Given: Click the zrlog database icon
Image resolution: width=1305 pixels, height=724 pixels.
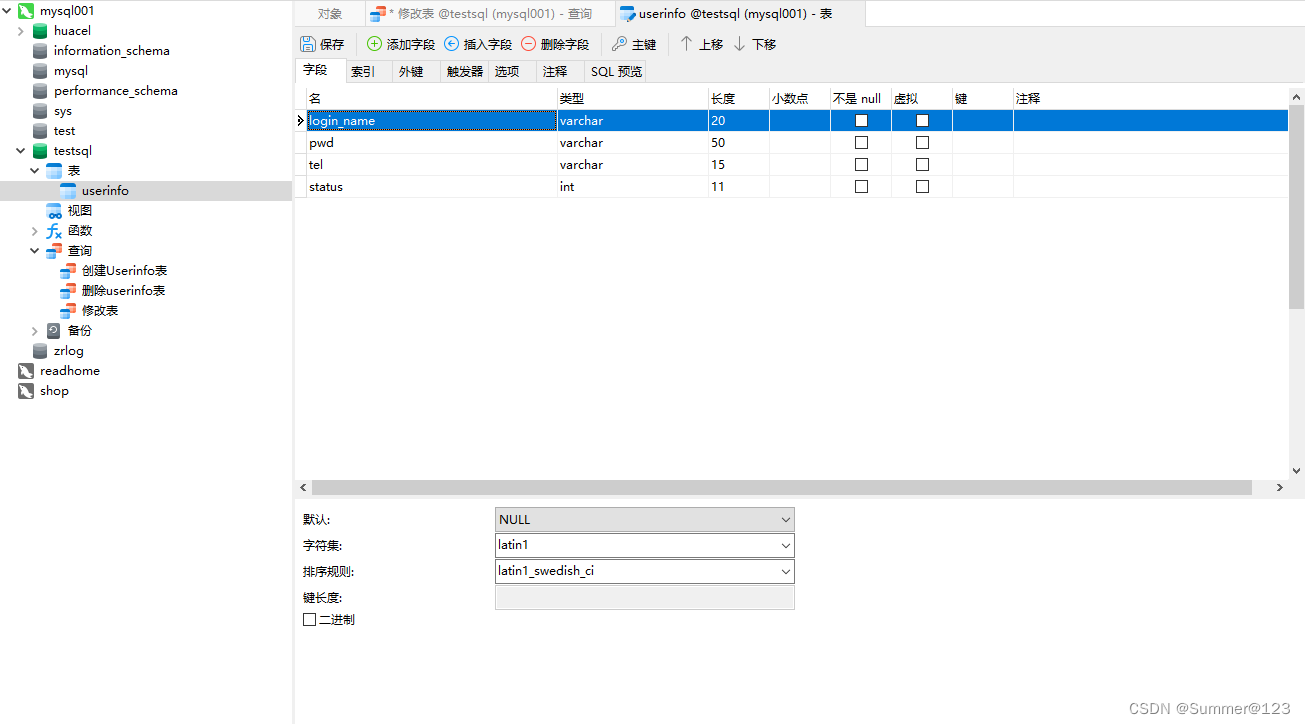Looking at the screenshot, I should tap(40, 351).
